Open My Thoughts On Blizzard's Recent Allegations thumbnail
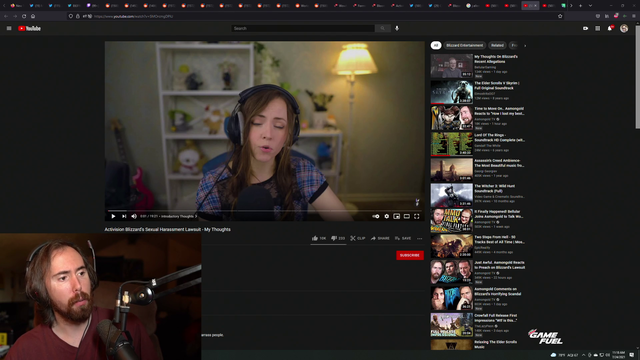Screen dimensions: 640x360 451,66
